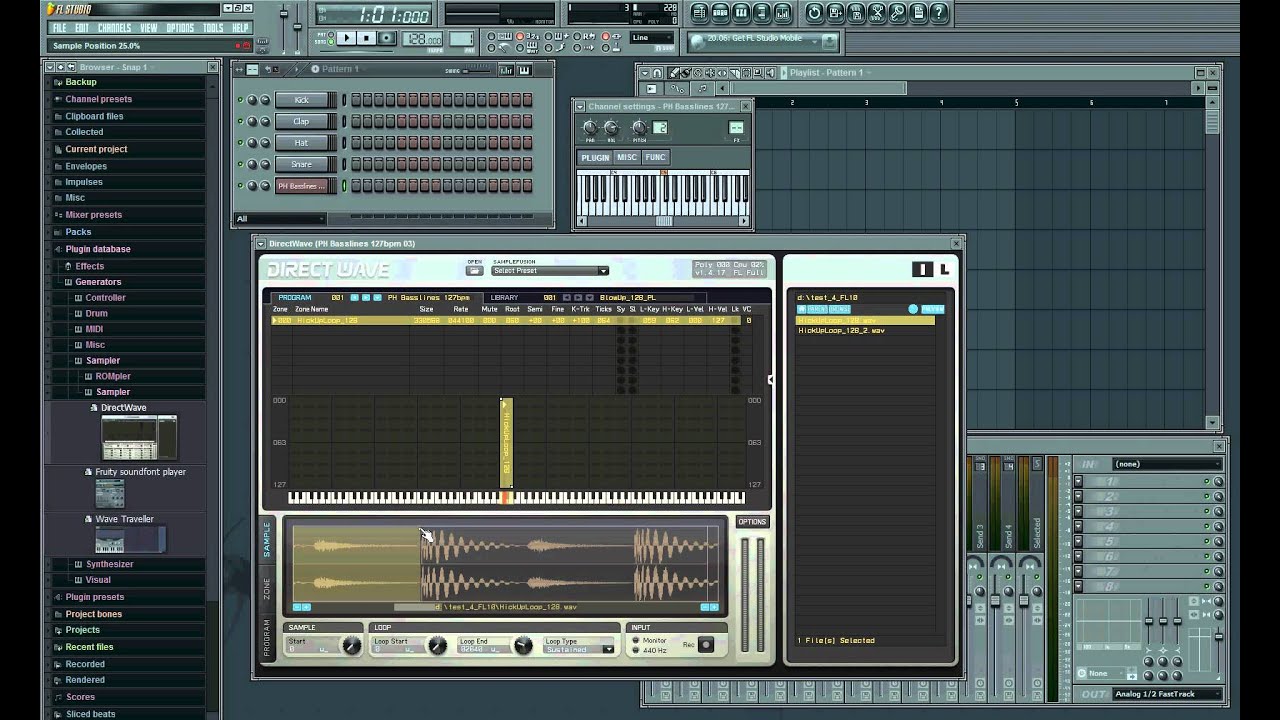
Task: Enable the 440 Hz option in DirectWave
Action: pyautogui.click(x=636, y=650)
